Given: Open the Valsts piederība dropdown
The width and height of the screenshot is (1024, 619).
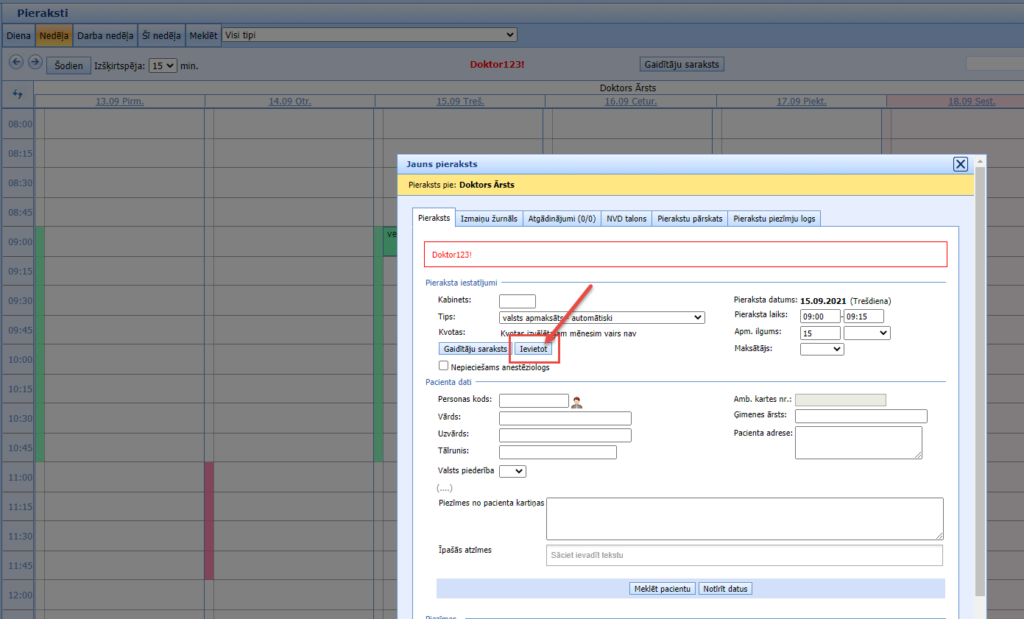Looking at the screenshot, I should pos(512,471).
